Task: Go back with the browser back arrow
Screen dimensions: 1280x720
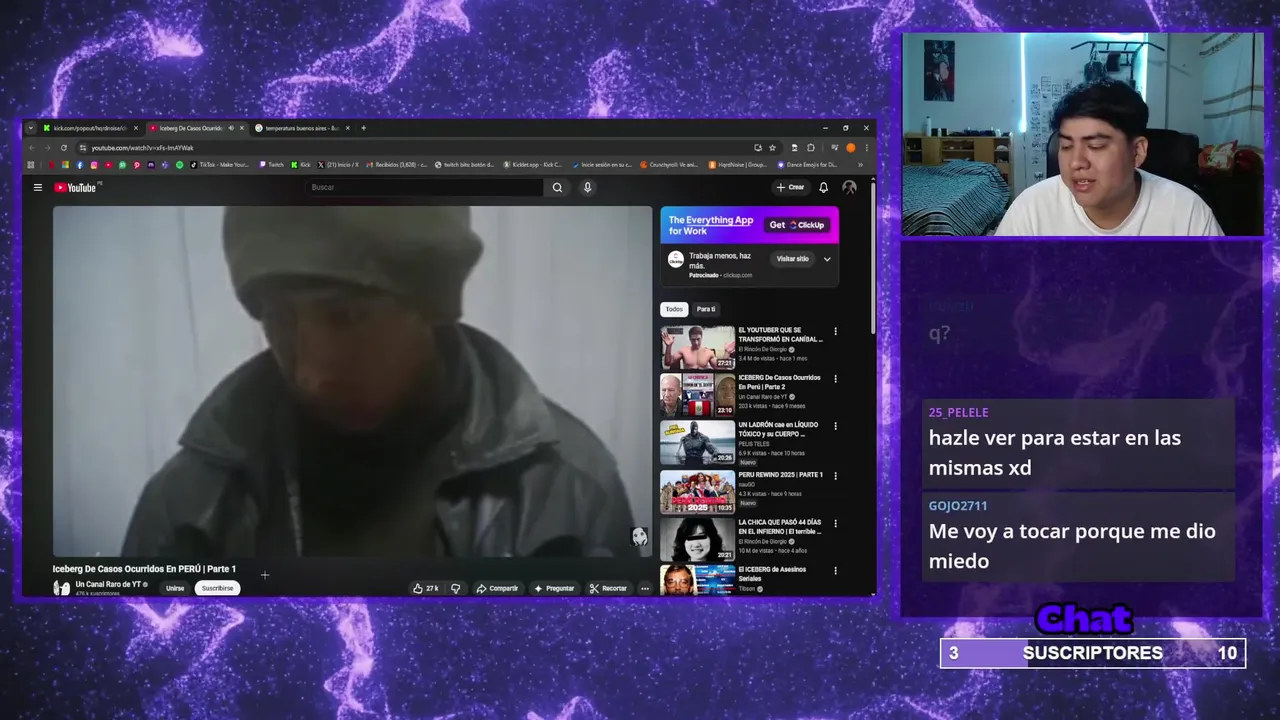Action: [31, 147]
